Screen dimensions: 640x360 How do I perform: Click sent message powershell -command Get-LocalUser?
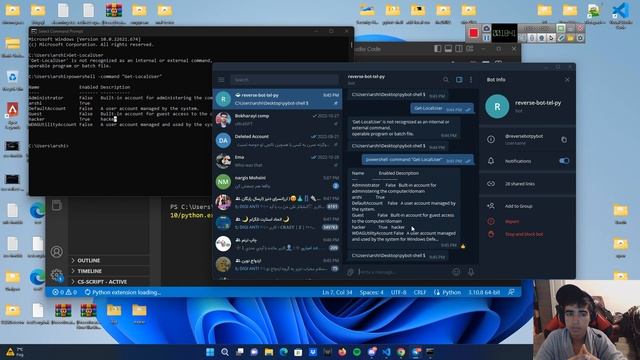coord(418,160)
